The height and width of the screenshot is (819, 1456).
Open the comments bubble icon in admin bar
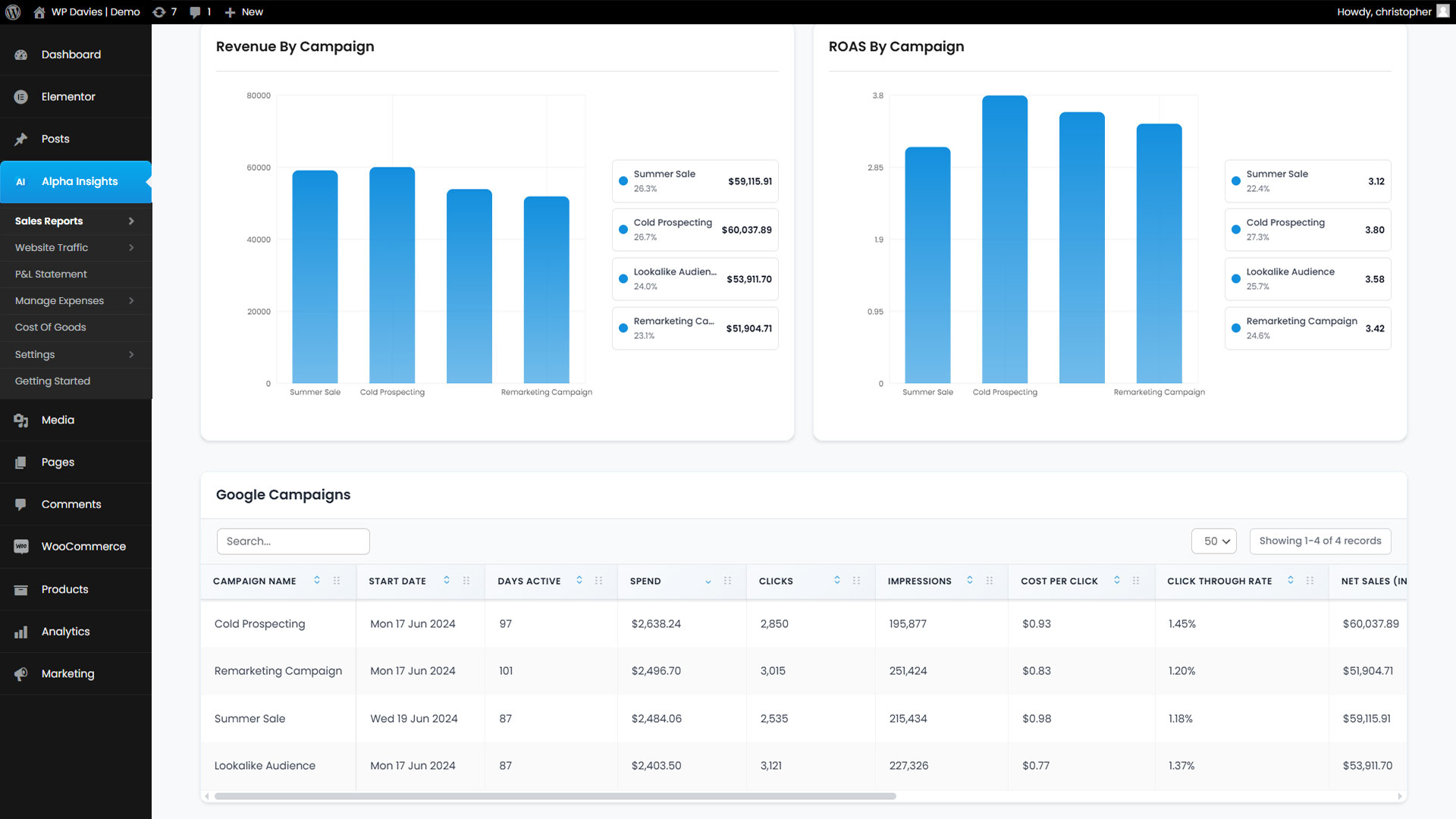coord(196,12)
